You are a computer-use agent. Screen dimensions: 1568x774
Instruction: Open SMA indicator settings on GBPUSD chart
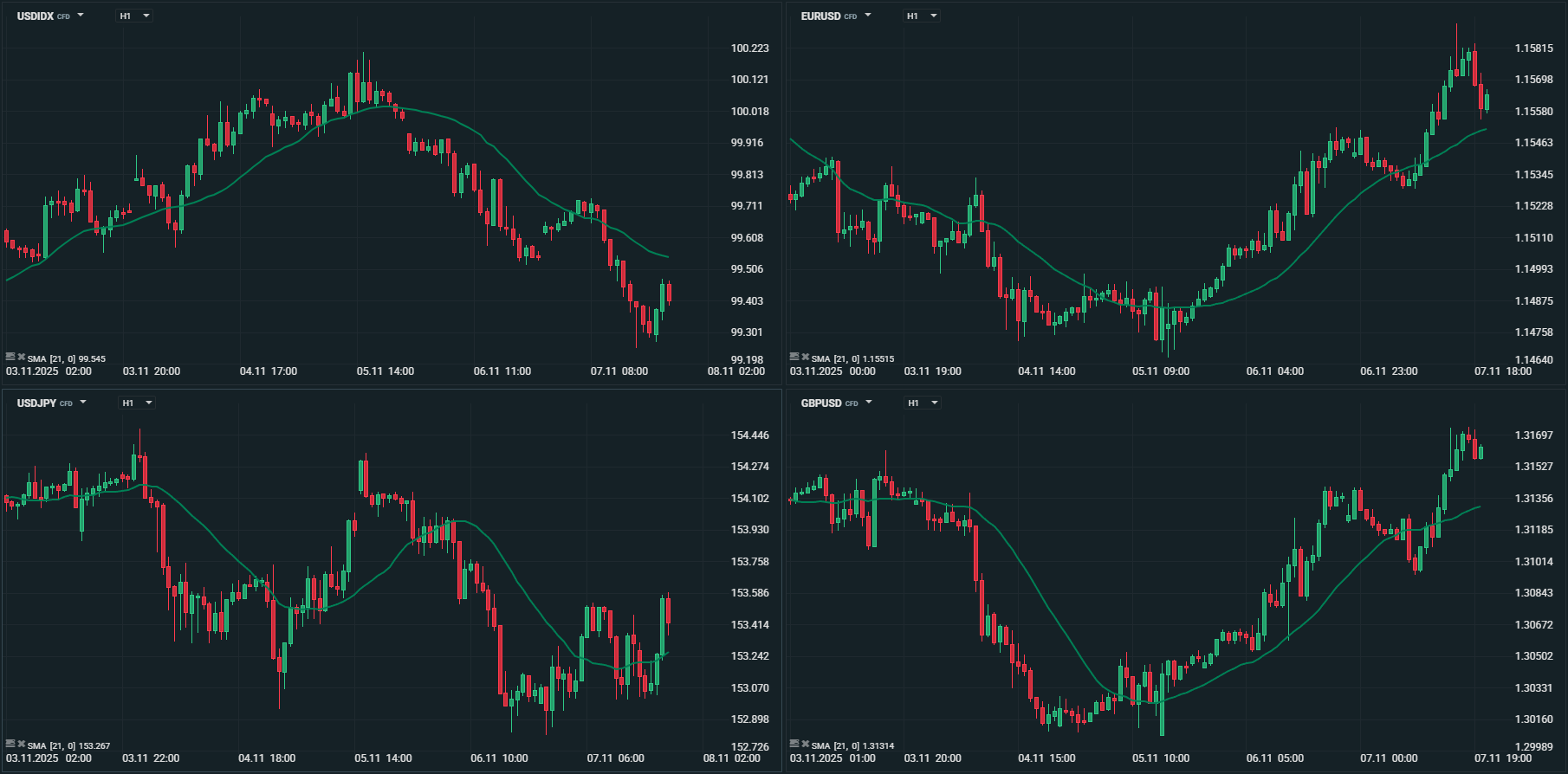[x=794, y=744]
